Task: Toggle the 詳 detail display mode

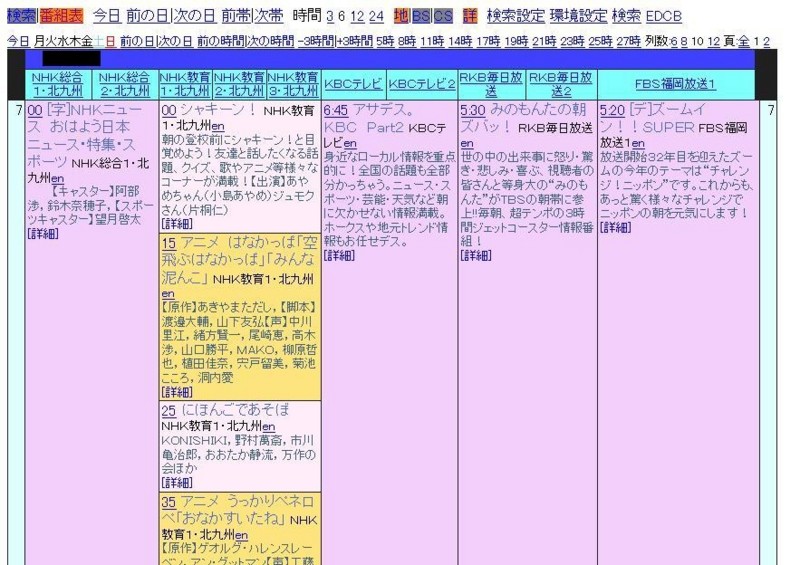Action: click(x=470, y=16)
